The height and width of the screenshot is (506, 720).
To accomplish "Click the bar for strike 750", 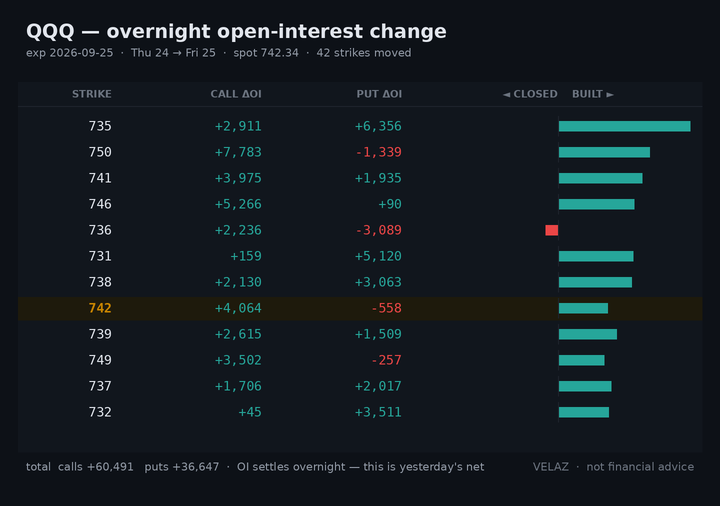I will point(604,152).
